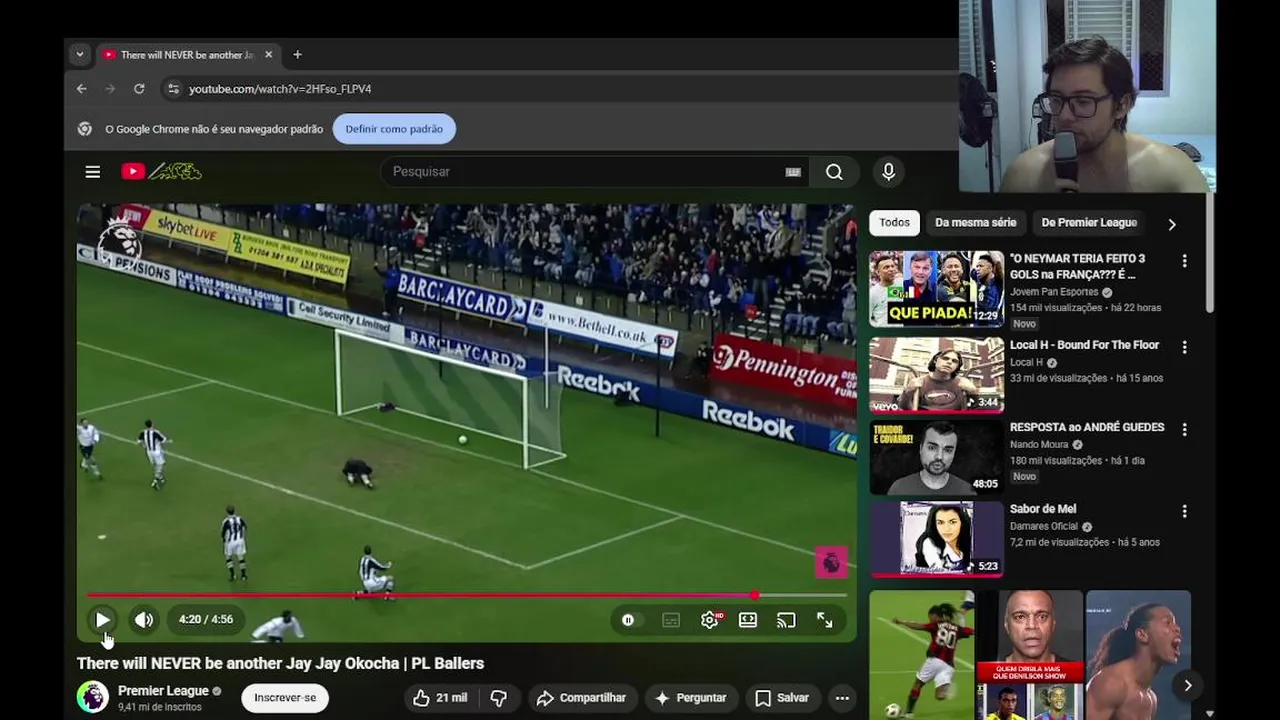Click Salvar save button
Screen dimensions: 1280x720
pyautogui.click(x=782, y=698)
